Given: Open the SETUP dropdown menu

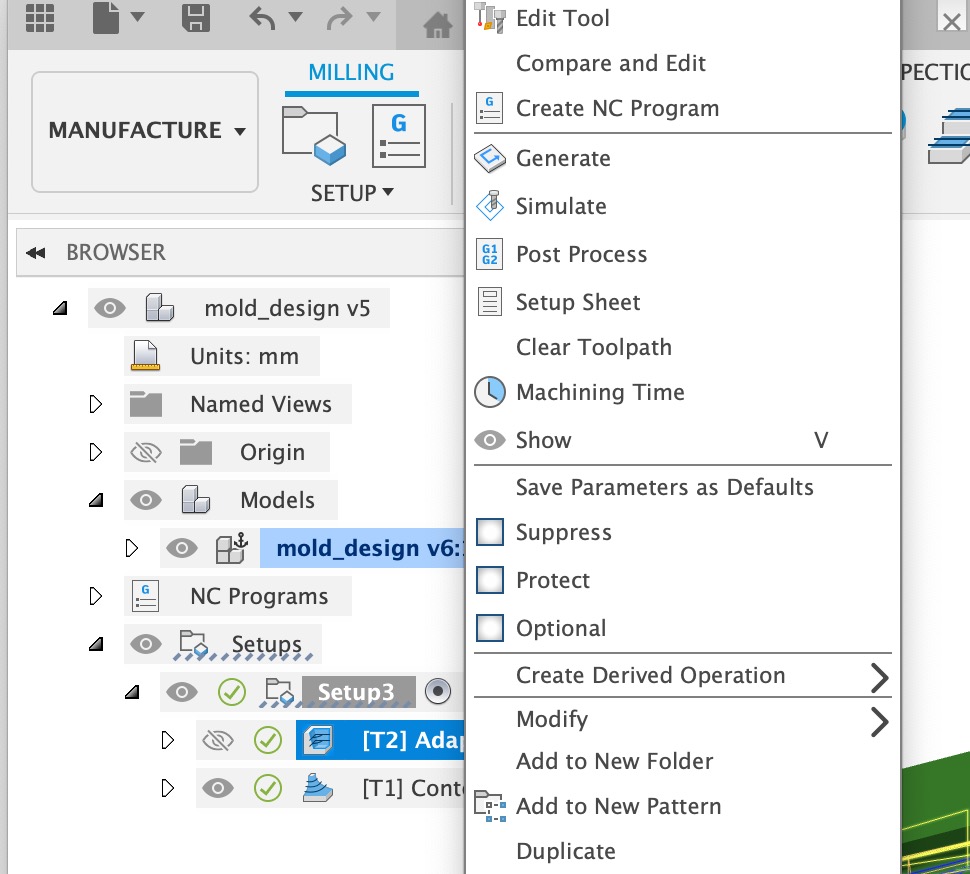Looking at the screenshot, I should click(x=352, y=193).
